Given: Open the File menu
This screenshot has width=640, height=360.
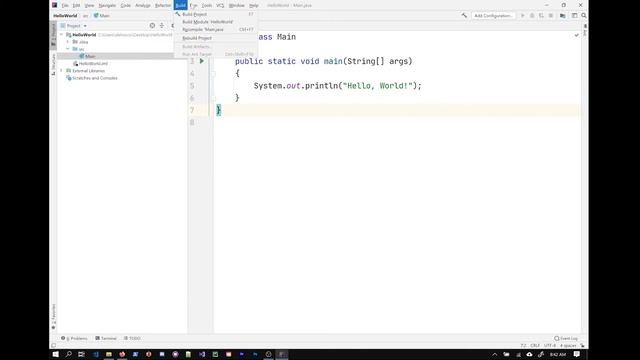Looking at the screenshot, I should [65, 5].
